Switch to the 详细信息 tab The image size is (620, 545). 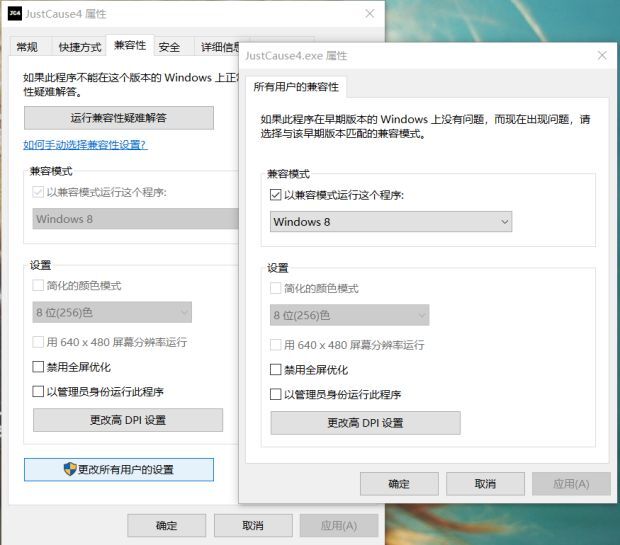(x=220, y=47)
